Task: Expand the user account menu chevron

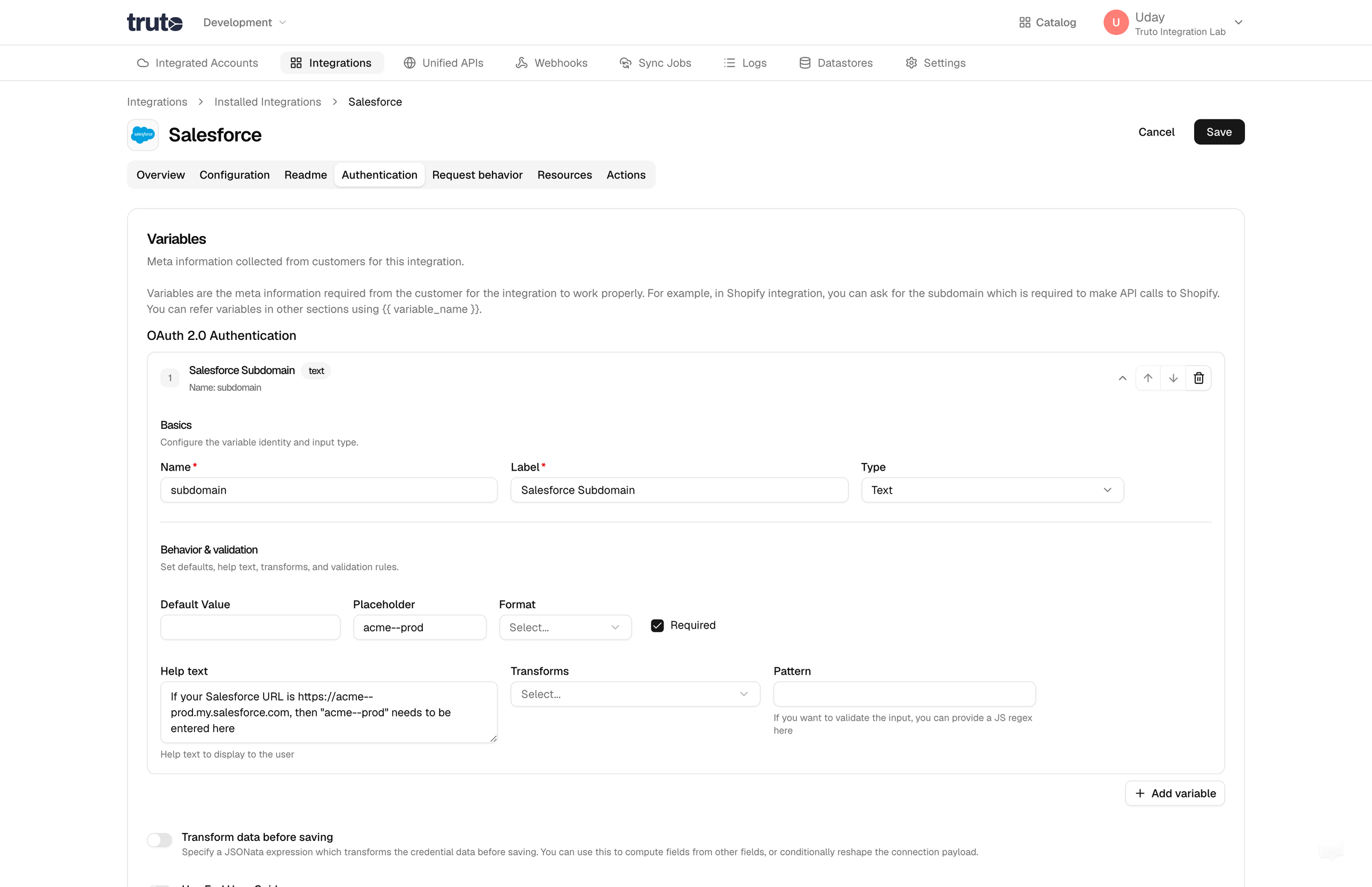Action: pos(1239,23)
